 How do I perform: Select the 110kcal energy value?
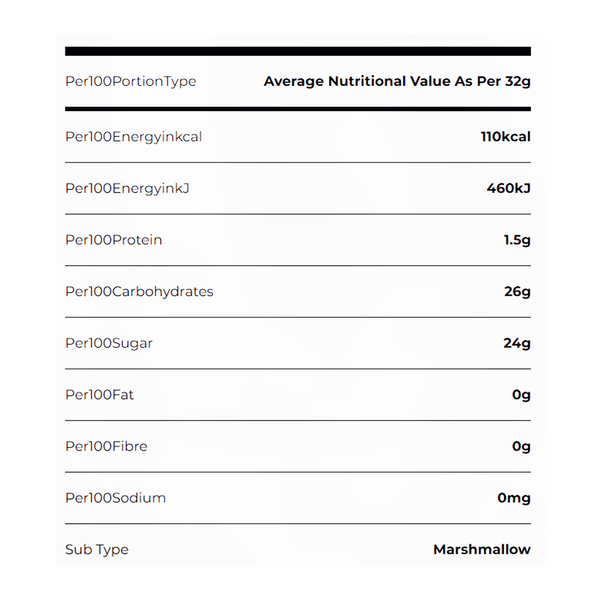505,136
